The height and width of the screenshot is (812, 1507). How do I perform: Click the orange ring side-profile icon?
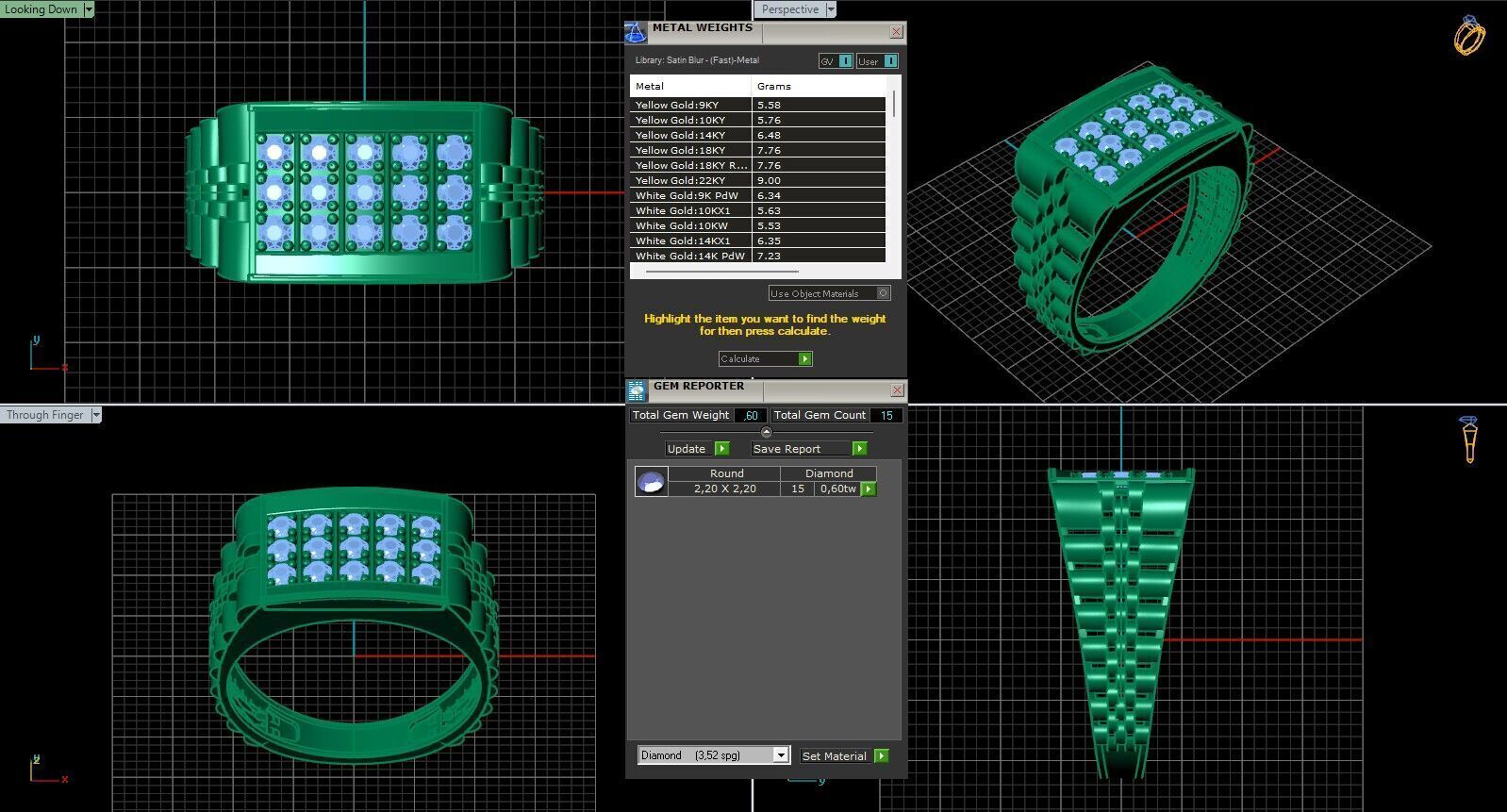click(x=1468, y=439)
